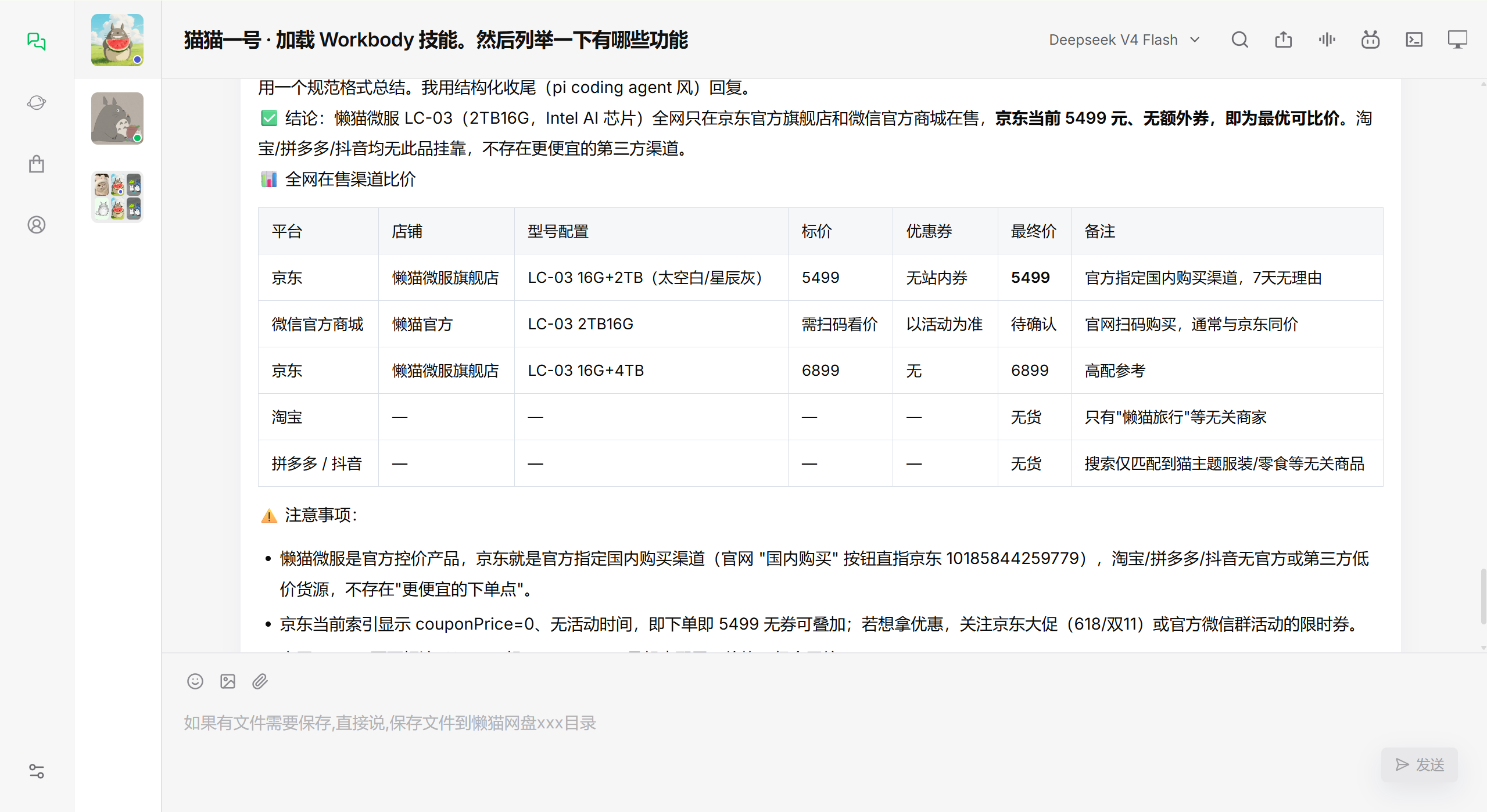Open the terminal console icon in header

click(1414, 39)
